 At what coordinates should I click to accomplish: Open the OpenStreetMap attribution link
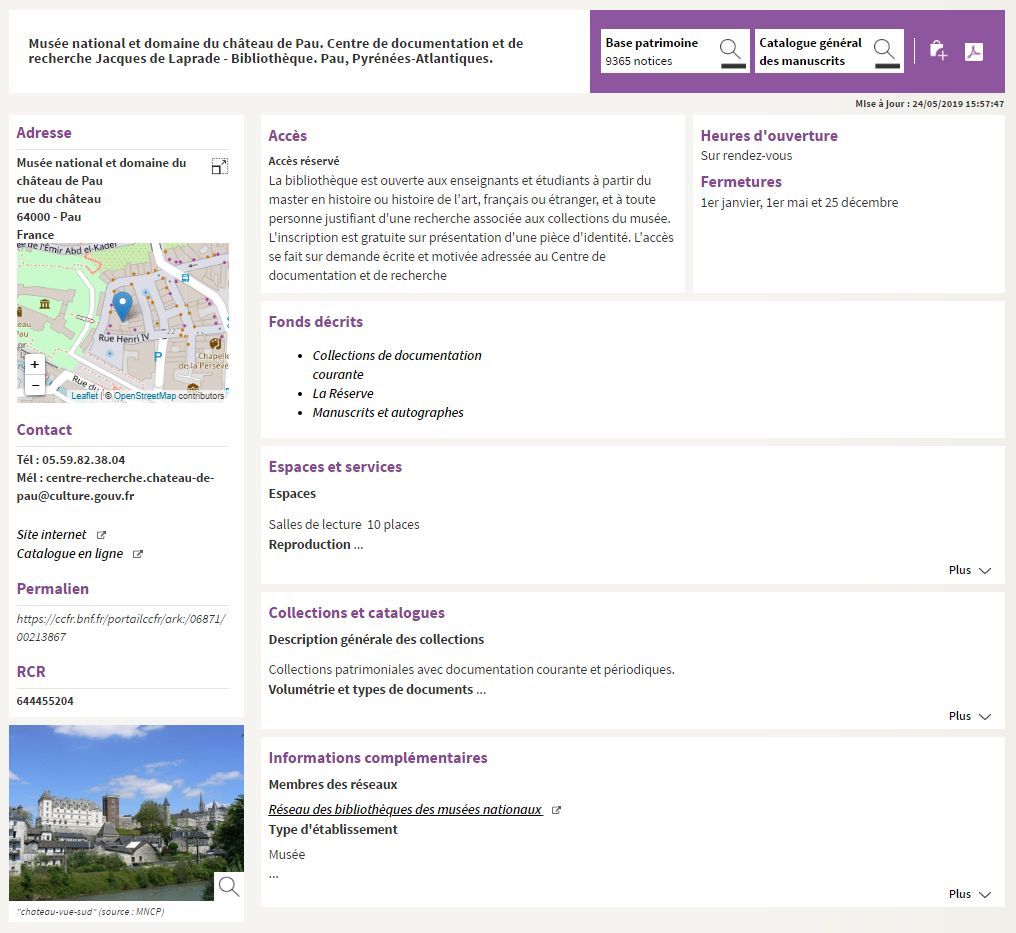point(144,396)
